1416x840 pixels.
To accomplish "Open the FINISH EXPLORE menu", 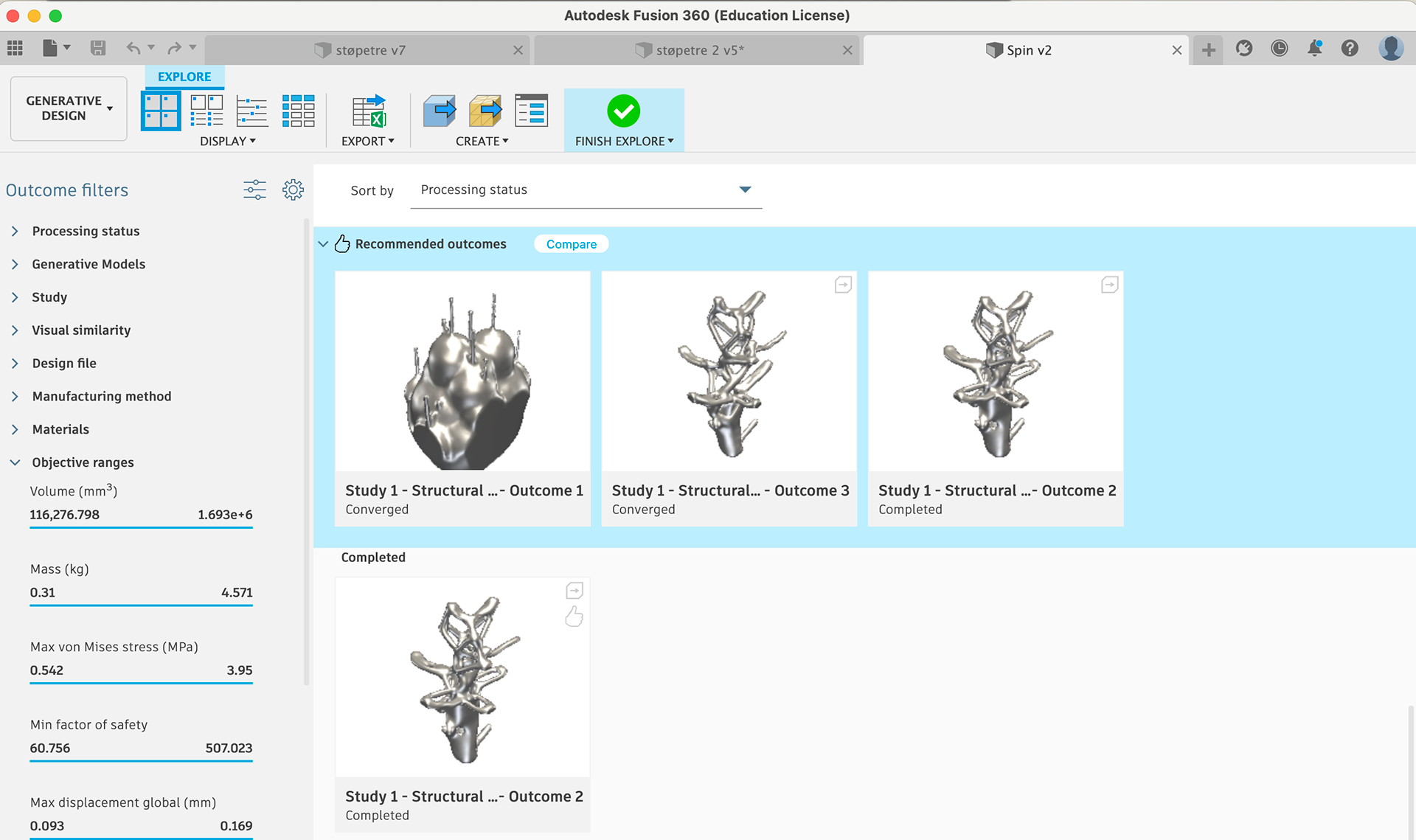I will click(x=625, y=141).
